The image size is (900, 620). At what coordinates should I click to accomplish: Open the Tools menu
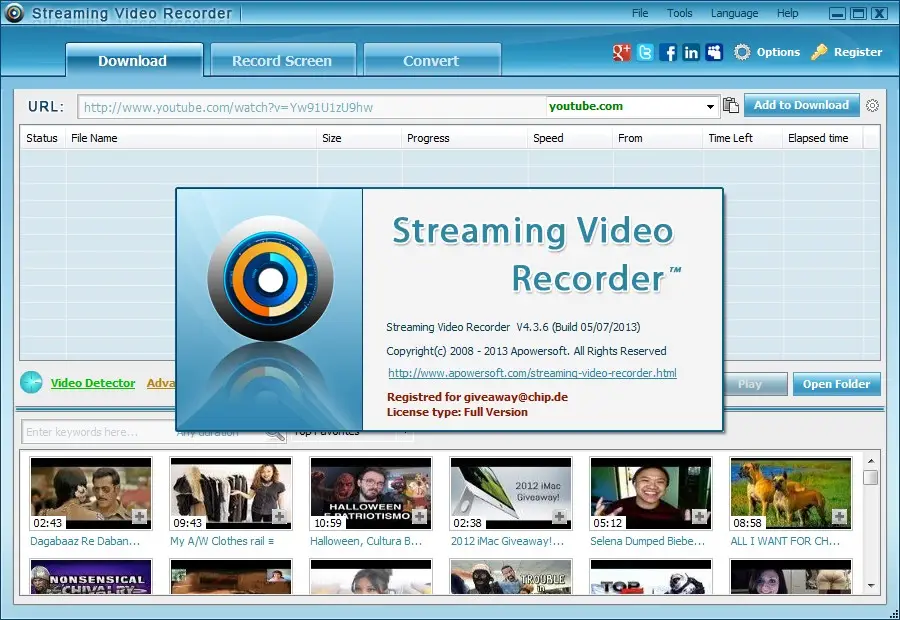[680, 13]
